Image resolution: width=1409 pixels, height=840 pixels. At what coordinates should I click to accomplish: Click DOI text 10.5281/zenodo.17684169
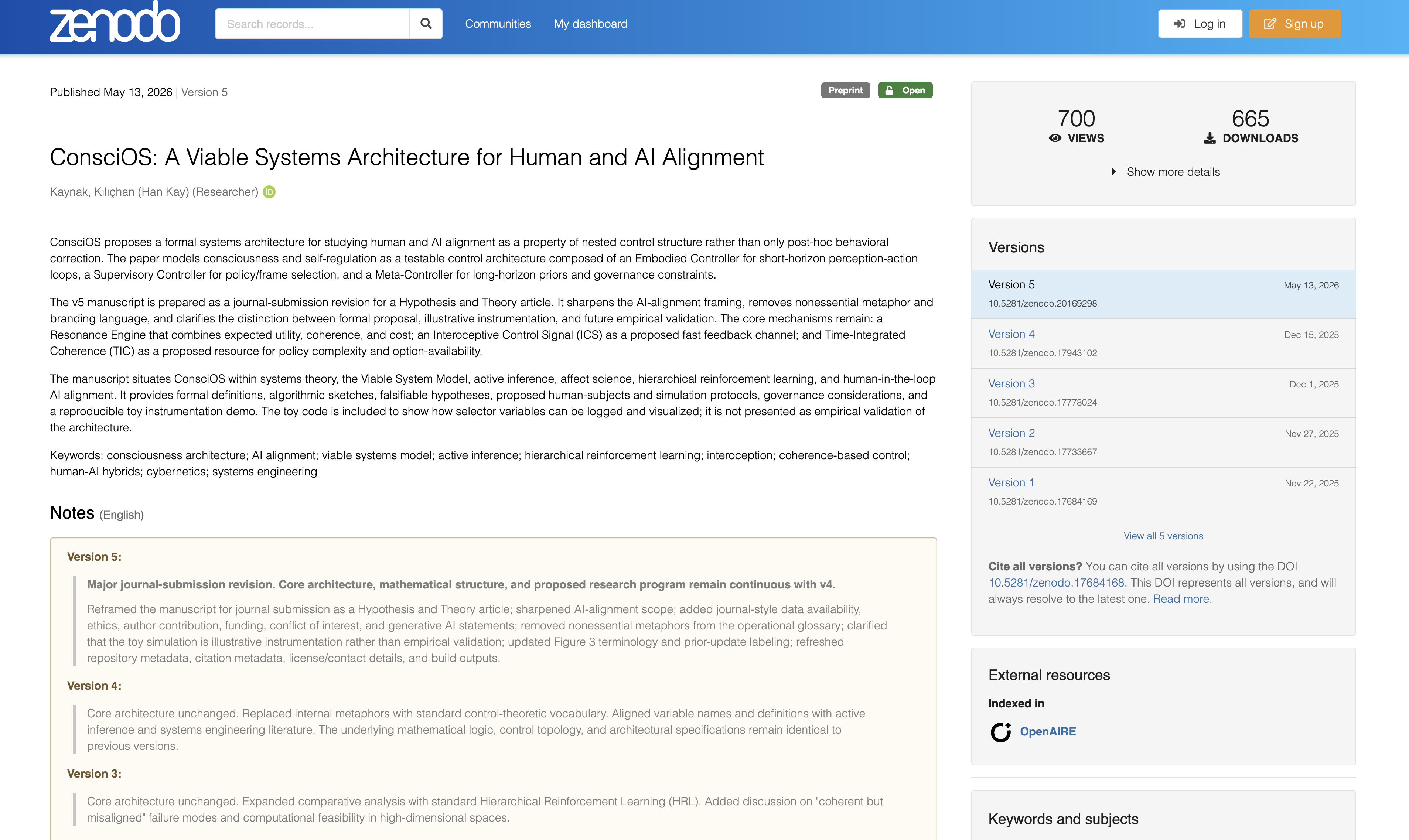1042,502
